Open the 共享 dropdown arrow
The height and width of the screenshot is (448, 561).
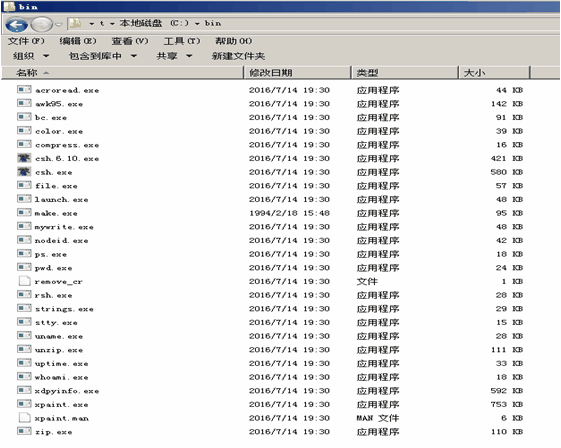(175, 56)
